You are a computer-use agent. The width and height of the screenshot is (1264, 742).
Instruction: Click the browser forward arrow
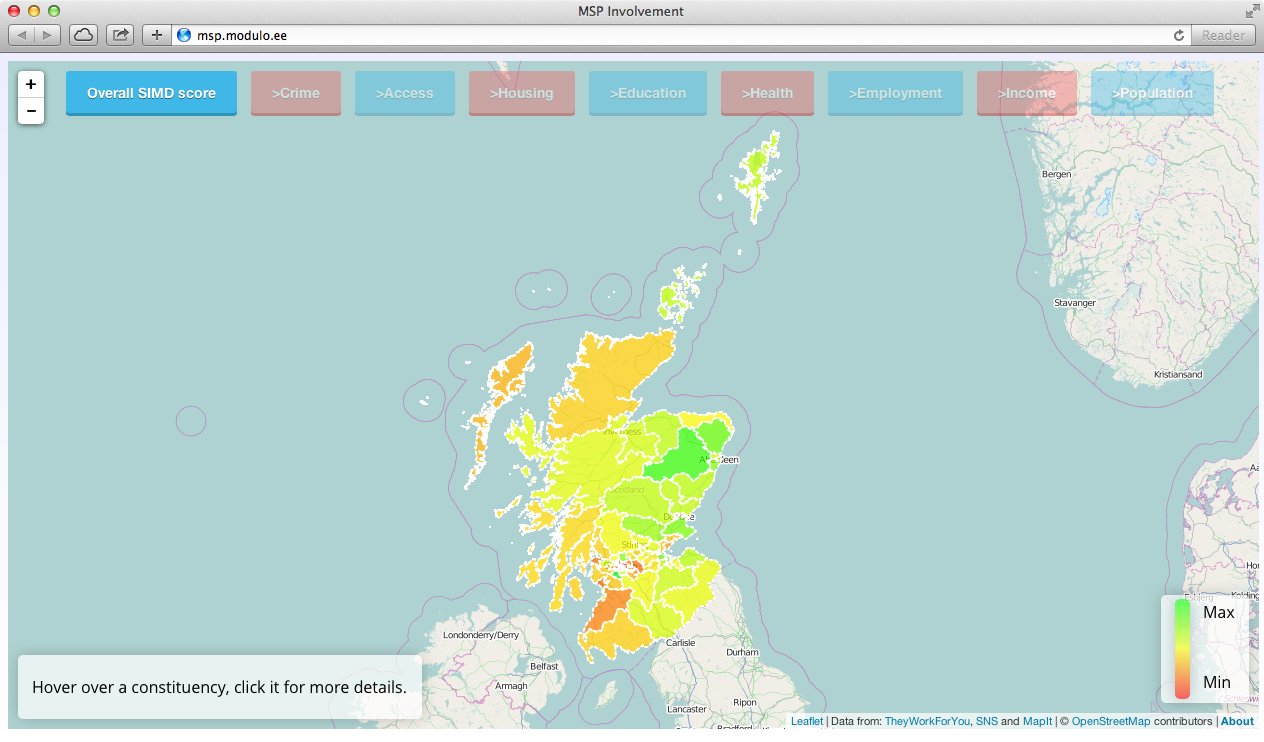(x=48, y=35)
